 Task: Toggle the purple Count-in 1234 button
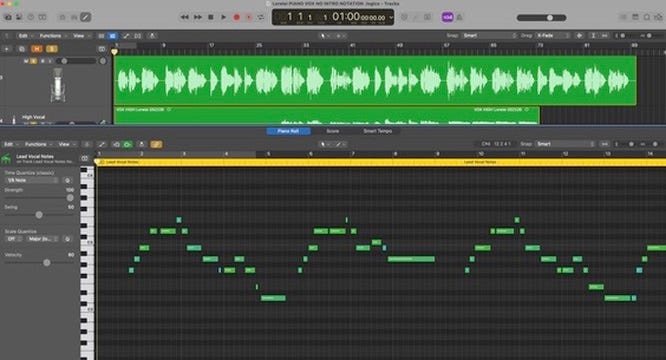point(447,17)
